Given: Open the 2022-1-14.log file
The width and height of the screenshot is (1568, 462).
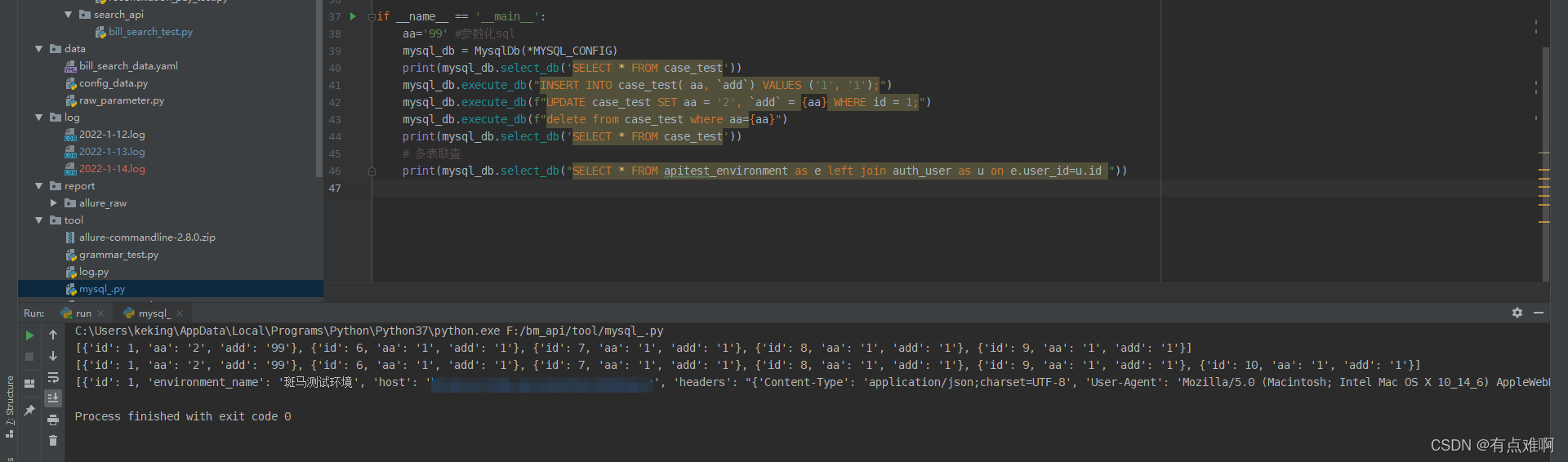Looking at the screenshot, I should coord(105,169).
